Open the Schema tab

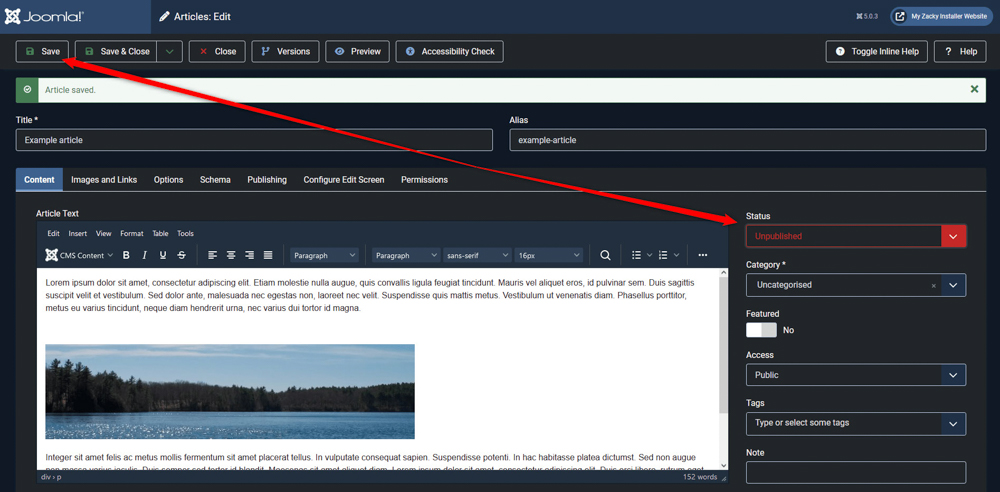215,180
